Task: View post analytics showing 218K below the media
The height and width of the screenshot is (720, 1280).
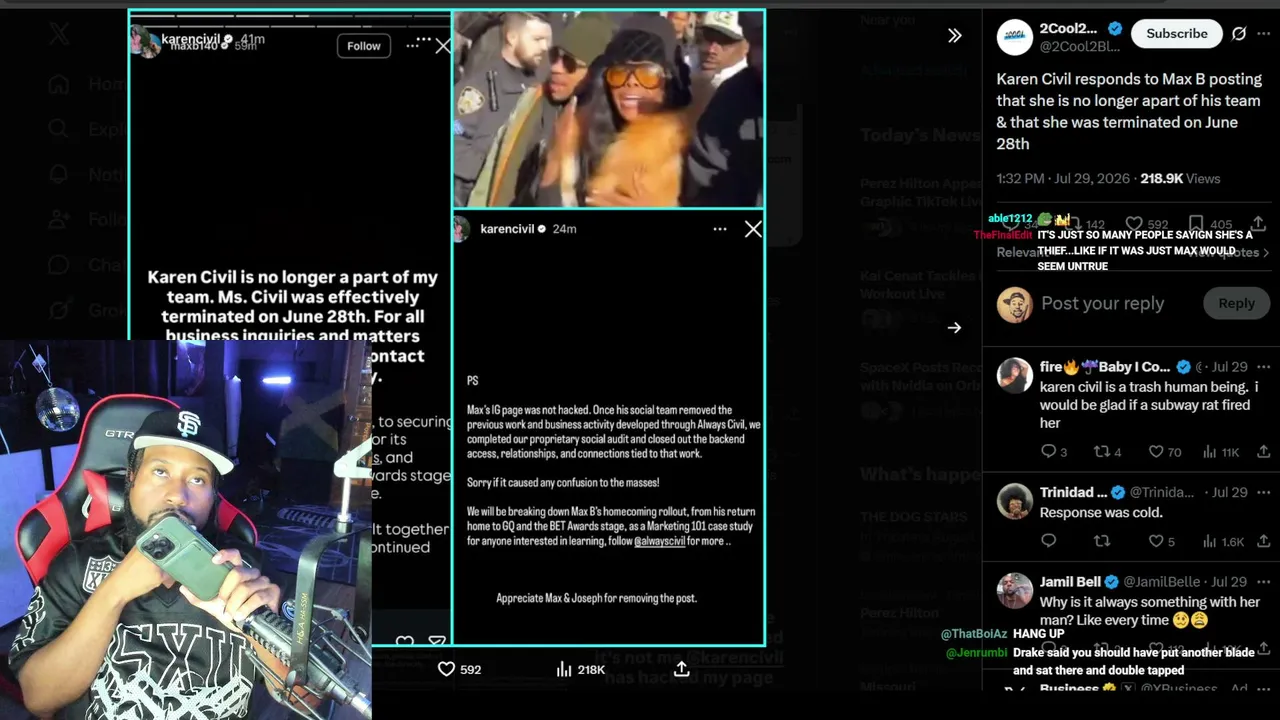Action: pos(565,669)
